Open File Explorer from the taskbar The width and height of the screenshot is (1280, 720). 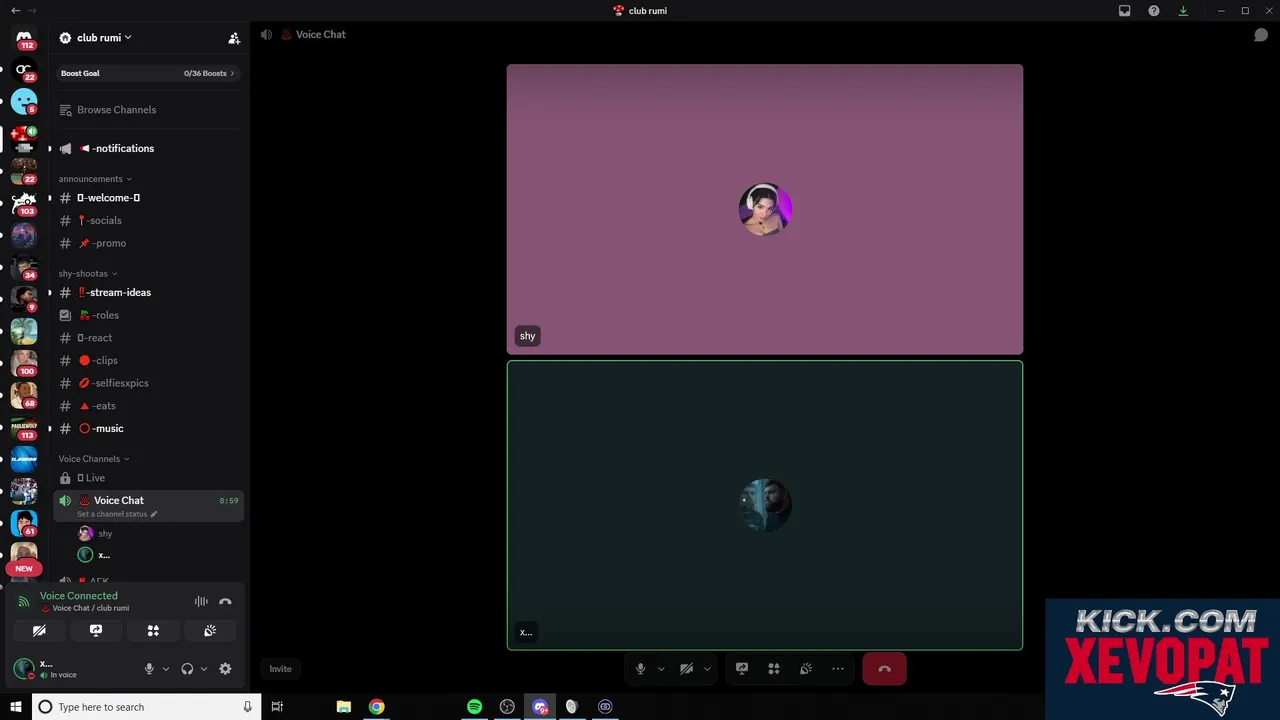[343, 707]
